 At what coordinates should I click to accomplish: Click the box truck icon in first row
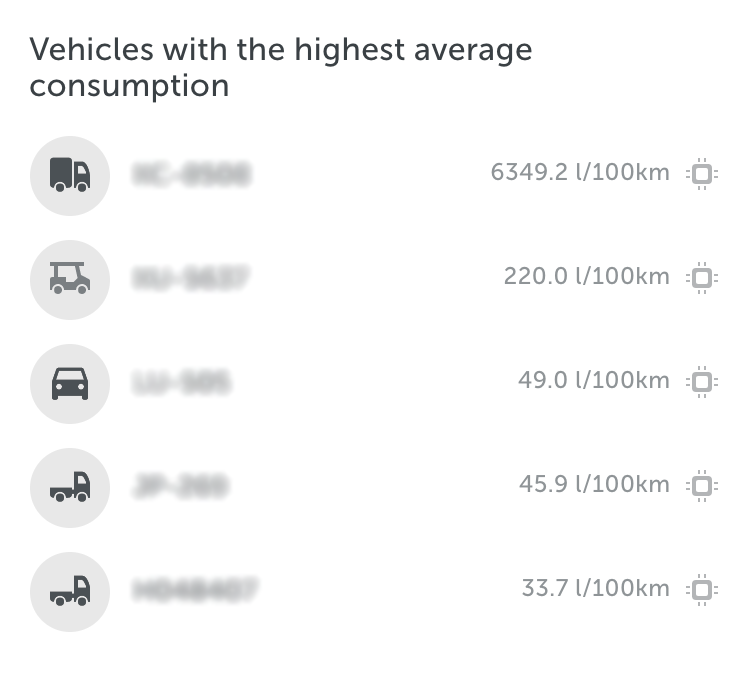[x=70, y=175]
